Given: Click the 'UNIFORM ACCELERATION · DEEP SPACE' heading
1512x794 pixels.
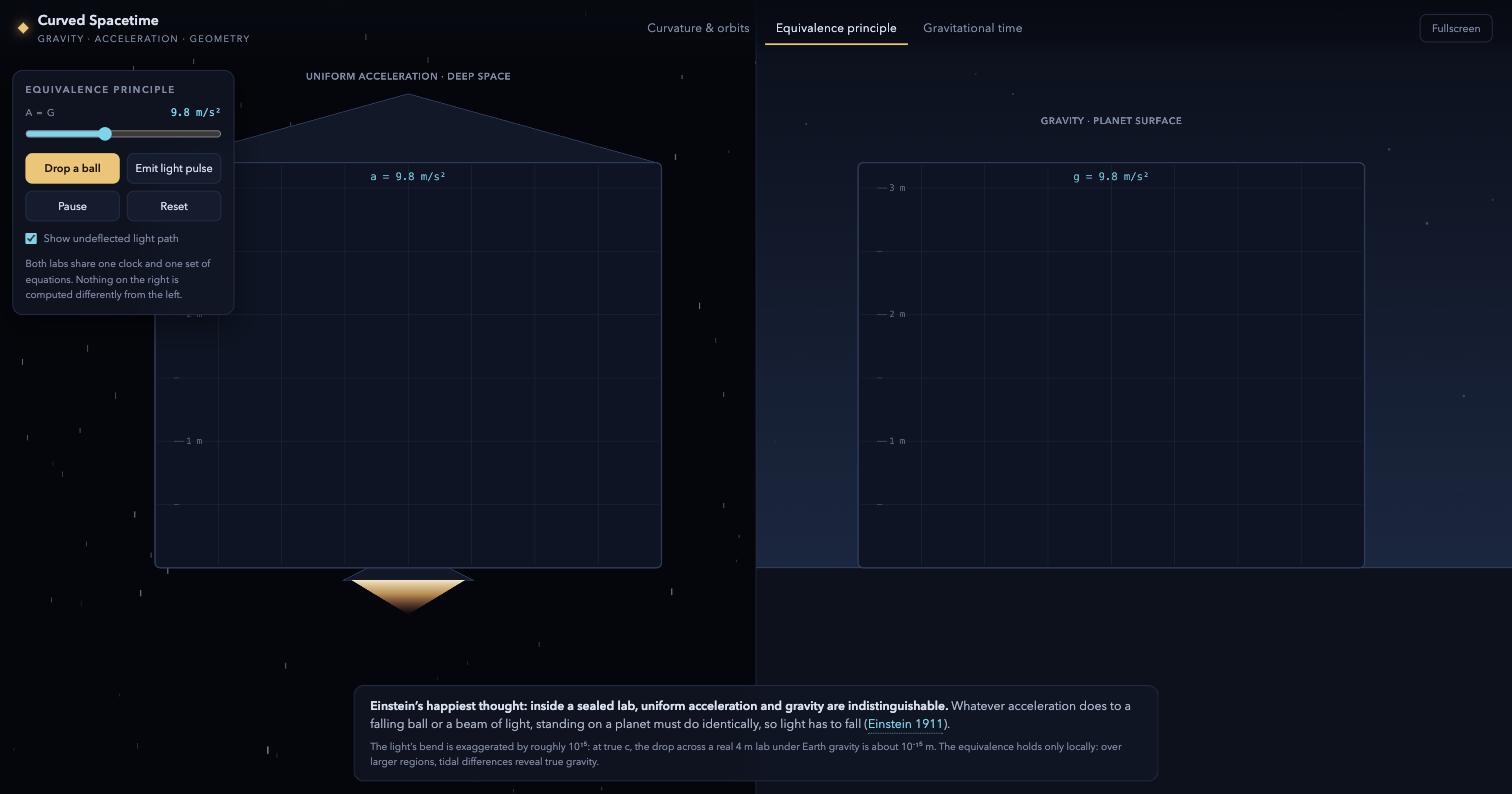Looking at the screenshot, I should pos(408,76).
